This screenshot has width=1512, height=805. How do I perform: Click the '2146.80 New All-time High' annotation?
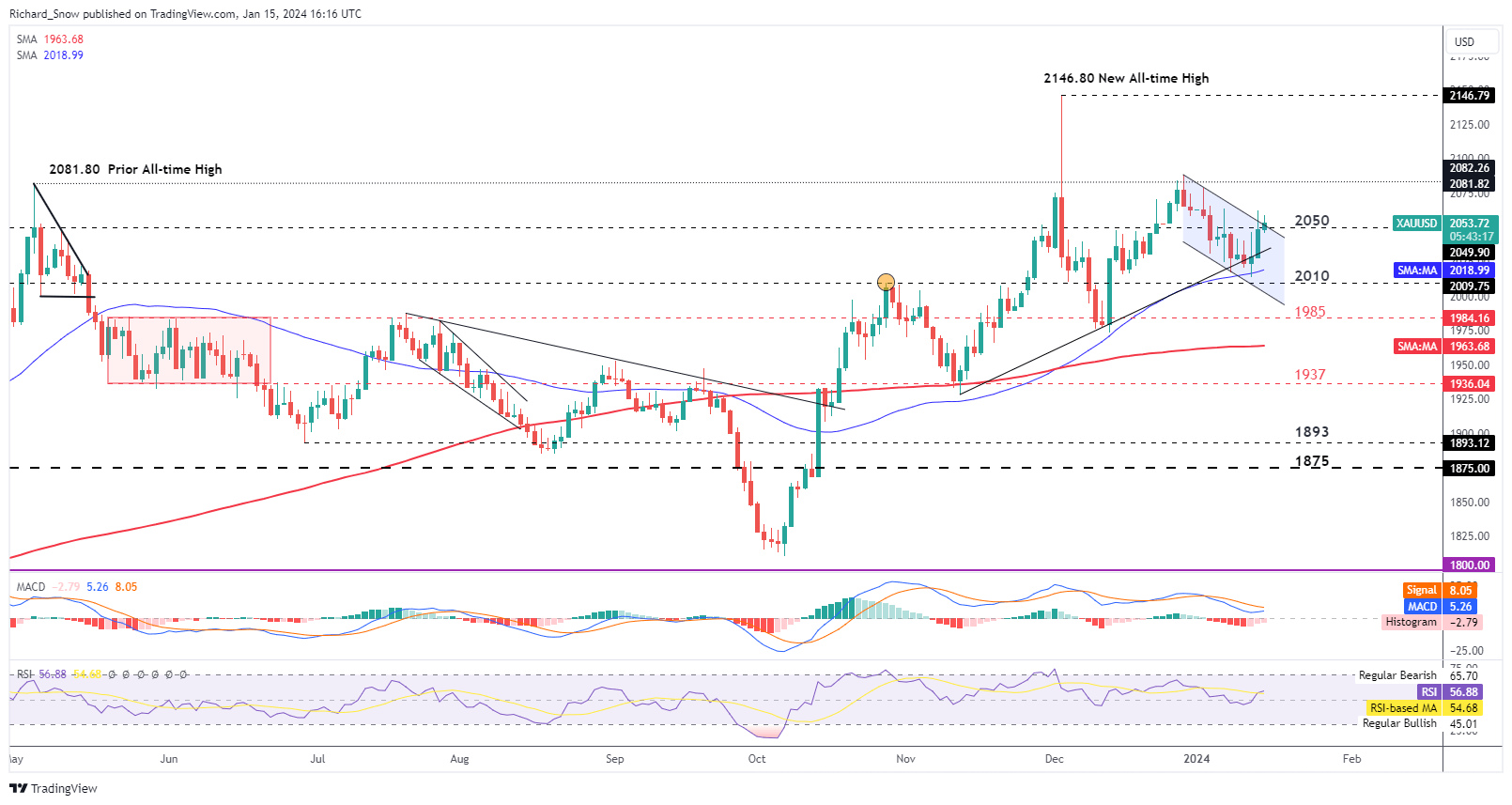coord(1126,78)
